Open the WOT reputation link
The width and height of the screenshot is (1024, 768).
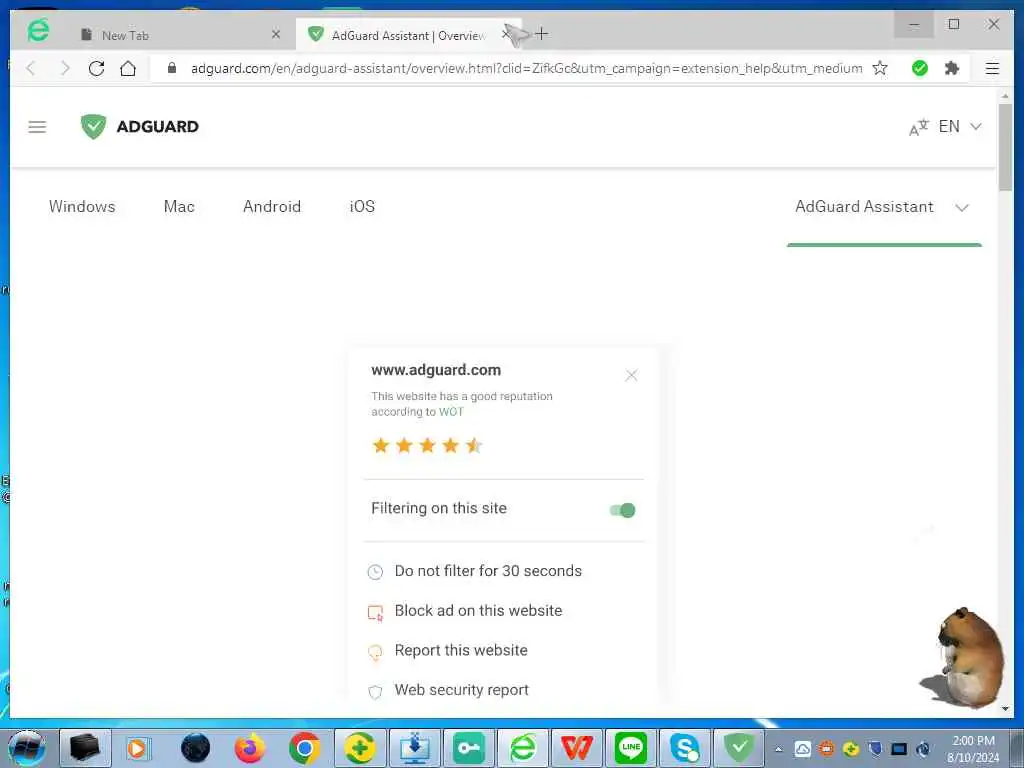tap(451, 411)
